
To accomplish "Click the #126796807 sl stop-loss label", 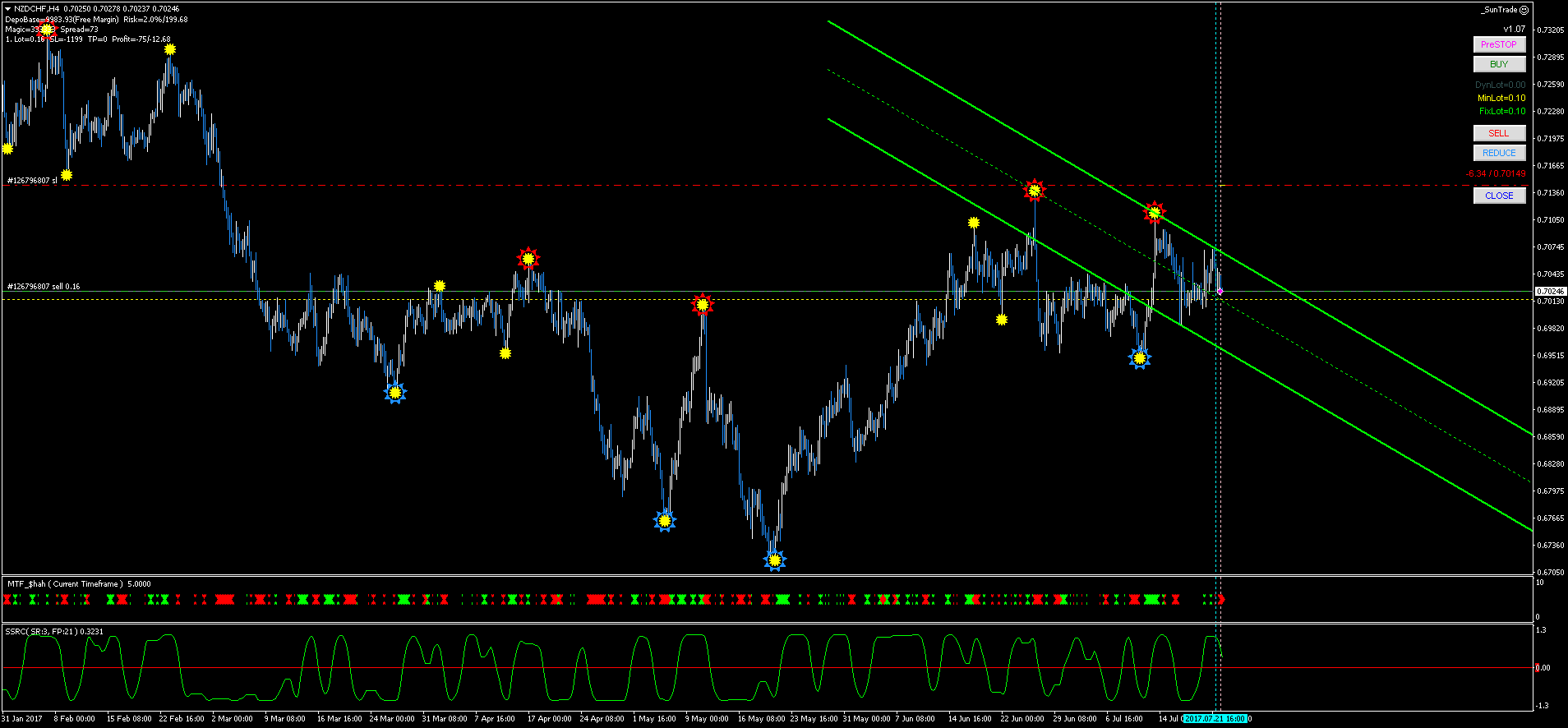I will (x=32, y=180).
